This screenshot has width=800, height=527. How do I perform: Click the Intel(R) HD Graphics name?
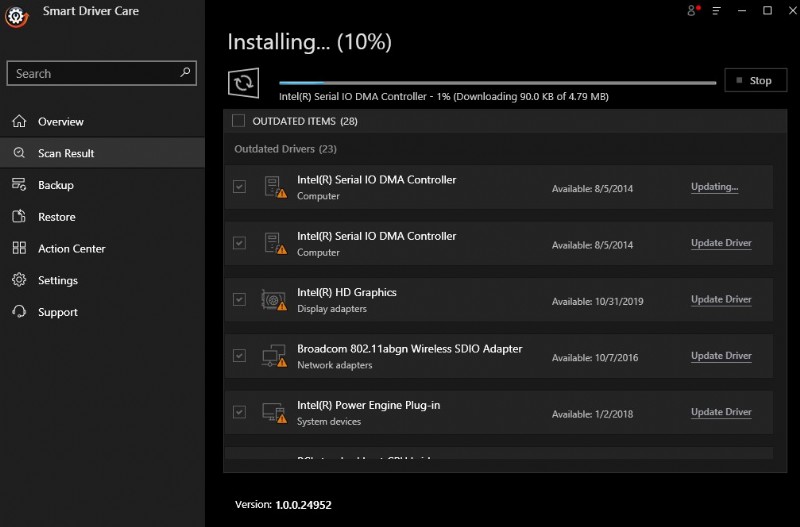pos(346,292)
